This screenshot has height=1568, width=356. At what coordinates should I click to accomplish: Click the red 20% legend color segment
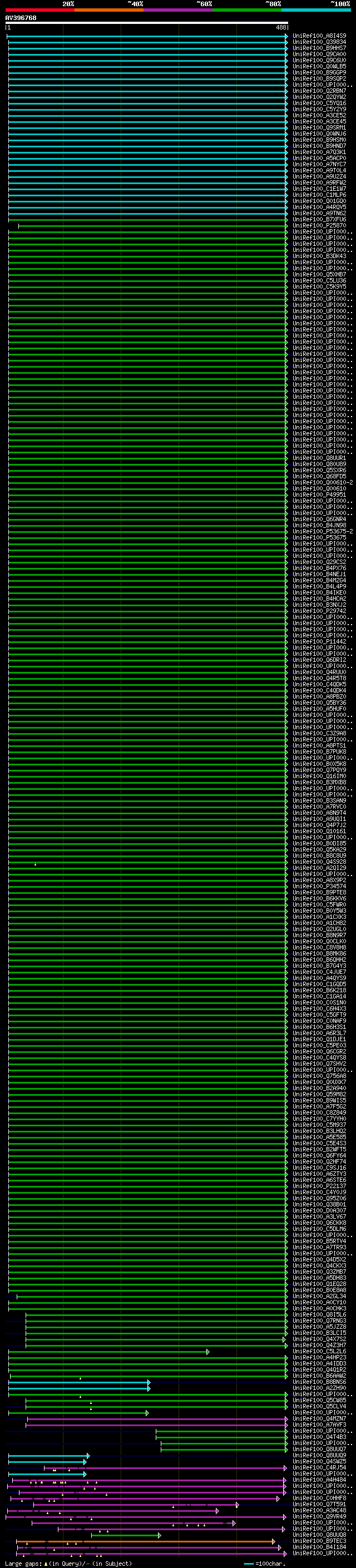39,10
